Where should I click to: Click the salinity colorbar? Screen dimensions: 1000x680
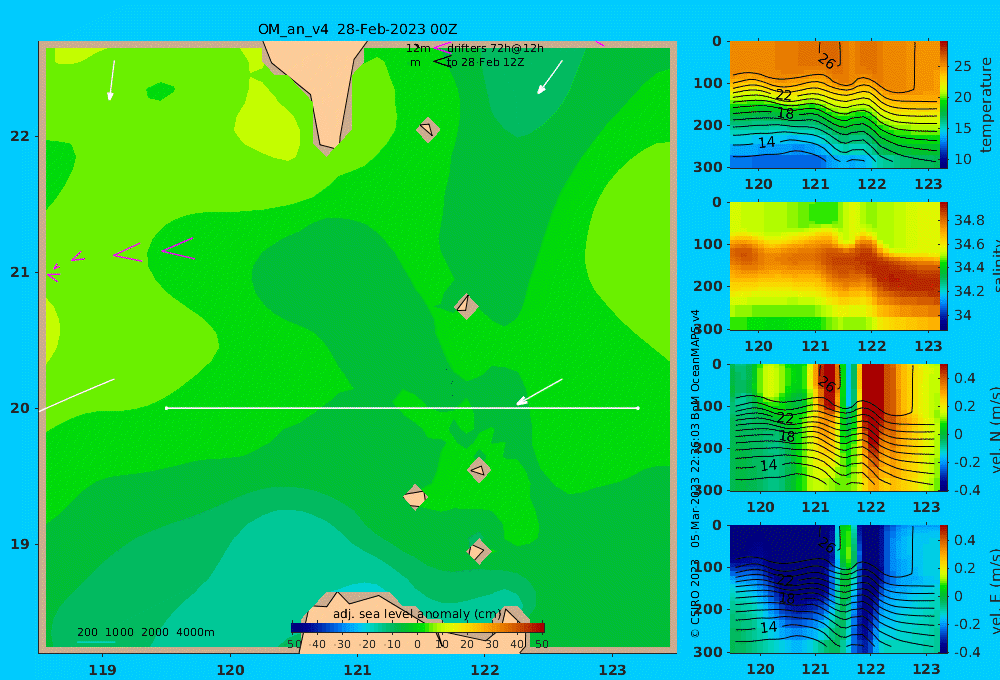pos(944,266)
